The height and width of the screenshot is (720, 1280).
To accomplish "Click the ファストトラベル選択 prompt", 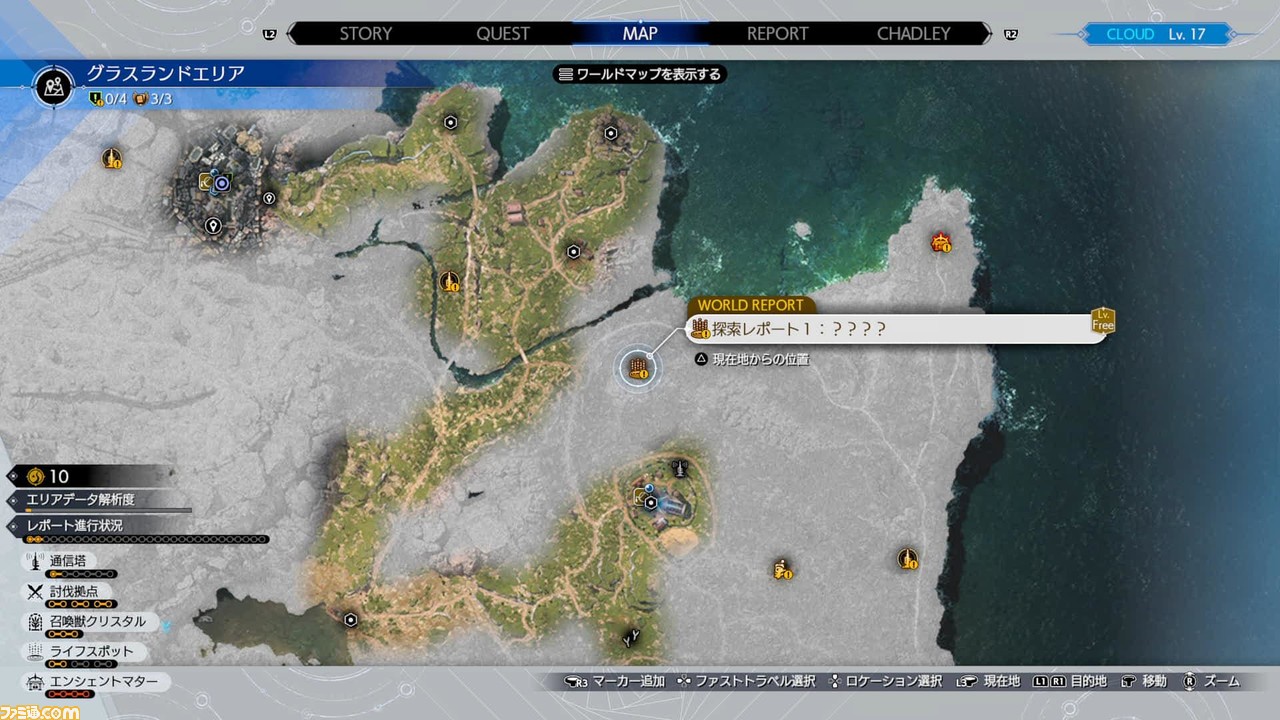I will (746, 681).
